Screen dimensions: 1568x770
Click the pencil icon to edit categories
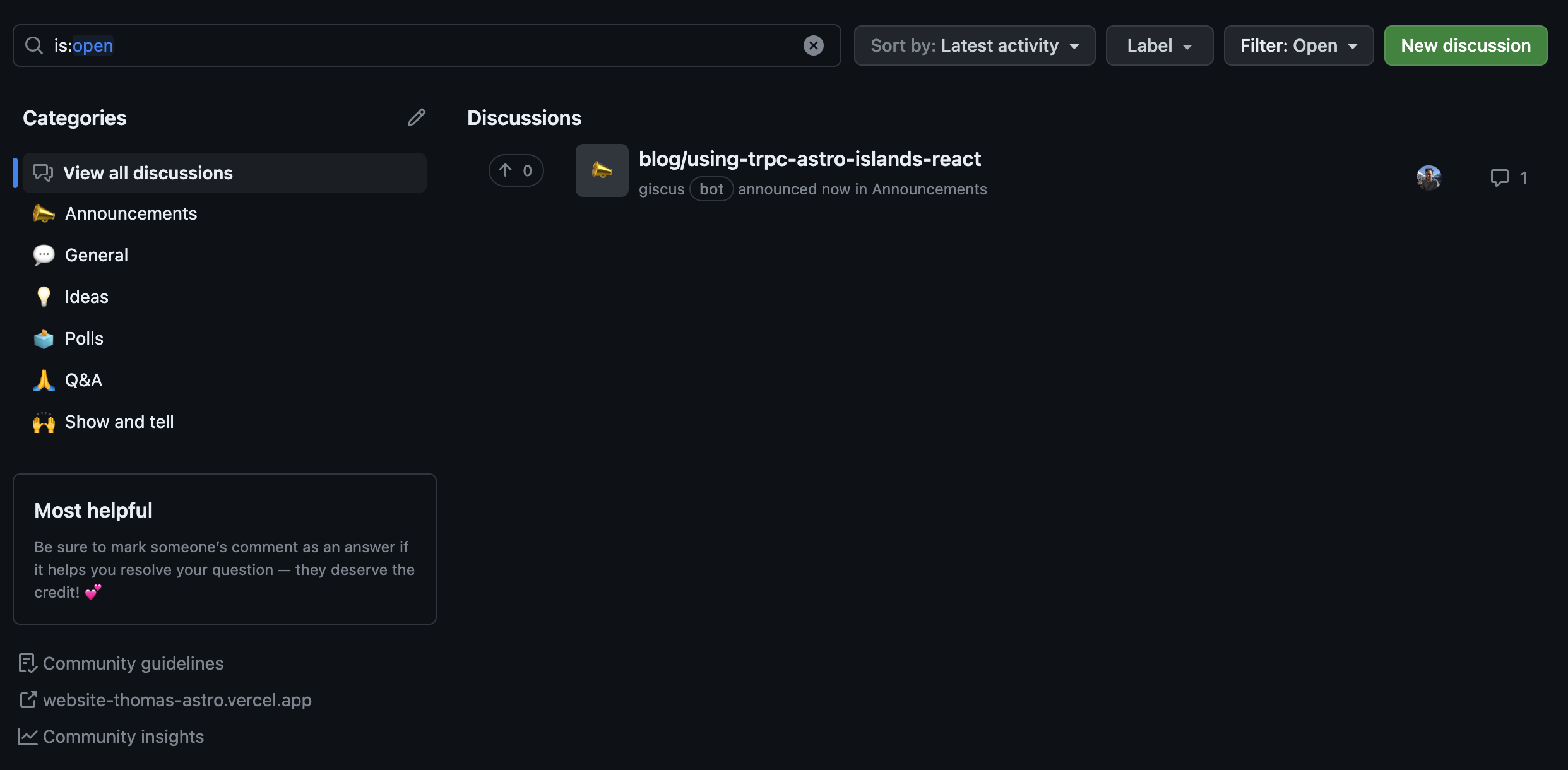coord(417,117)
